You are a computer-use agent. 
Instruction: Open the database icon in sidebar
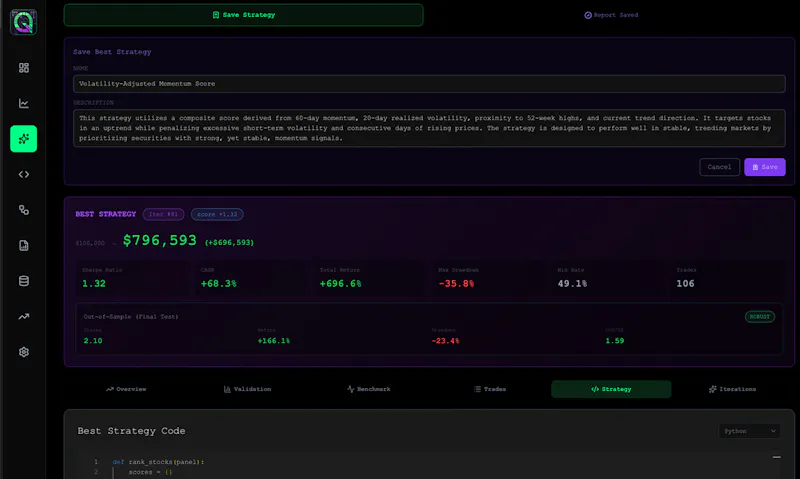click(x=23, y=281)
